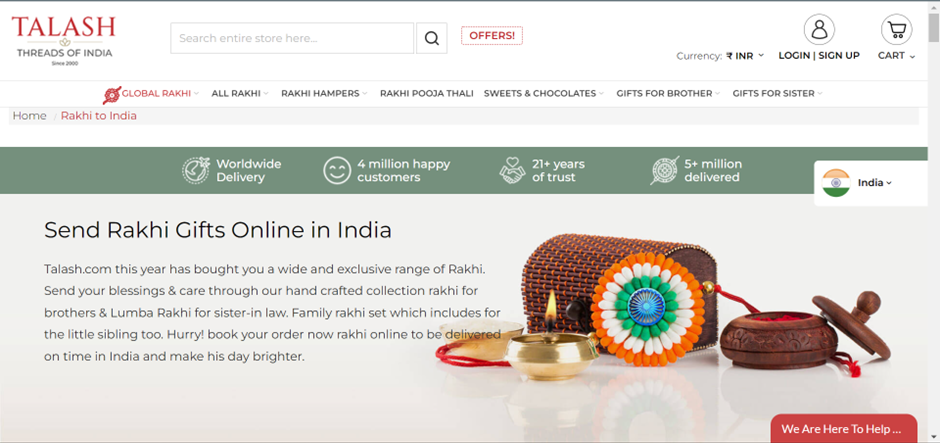This screenshot has width=940, height=443.
Task: Open the Gifts for Brother menu
Action: pyautogui.click(x=668, y=94)
